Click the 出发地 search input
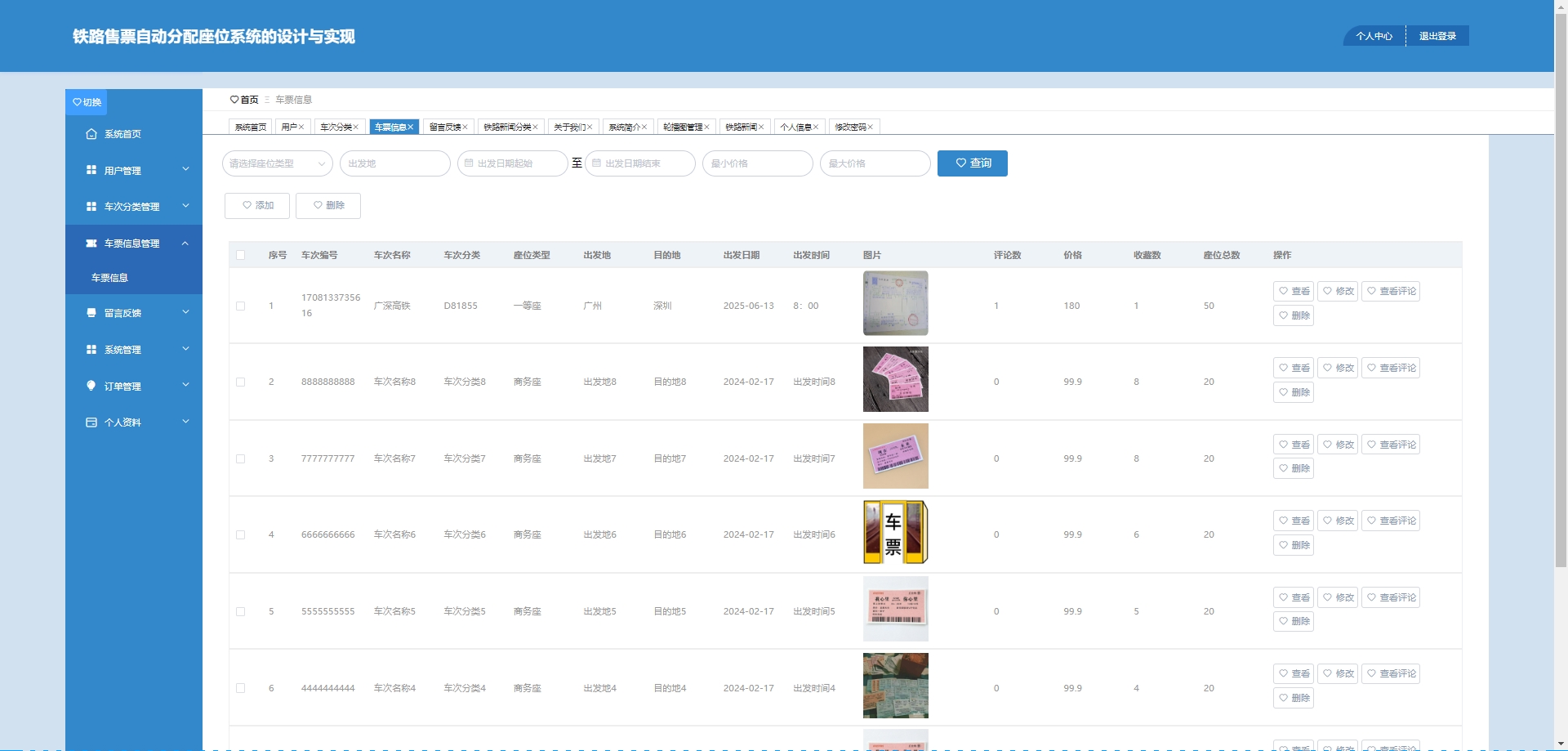The image size is (1568, 751). point(395,163)
